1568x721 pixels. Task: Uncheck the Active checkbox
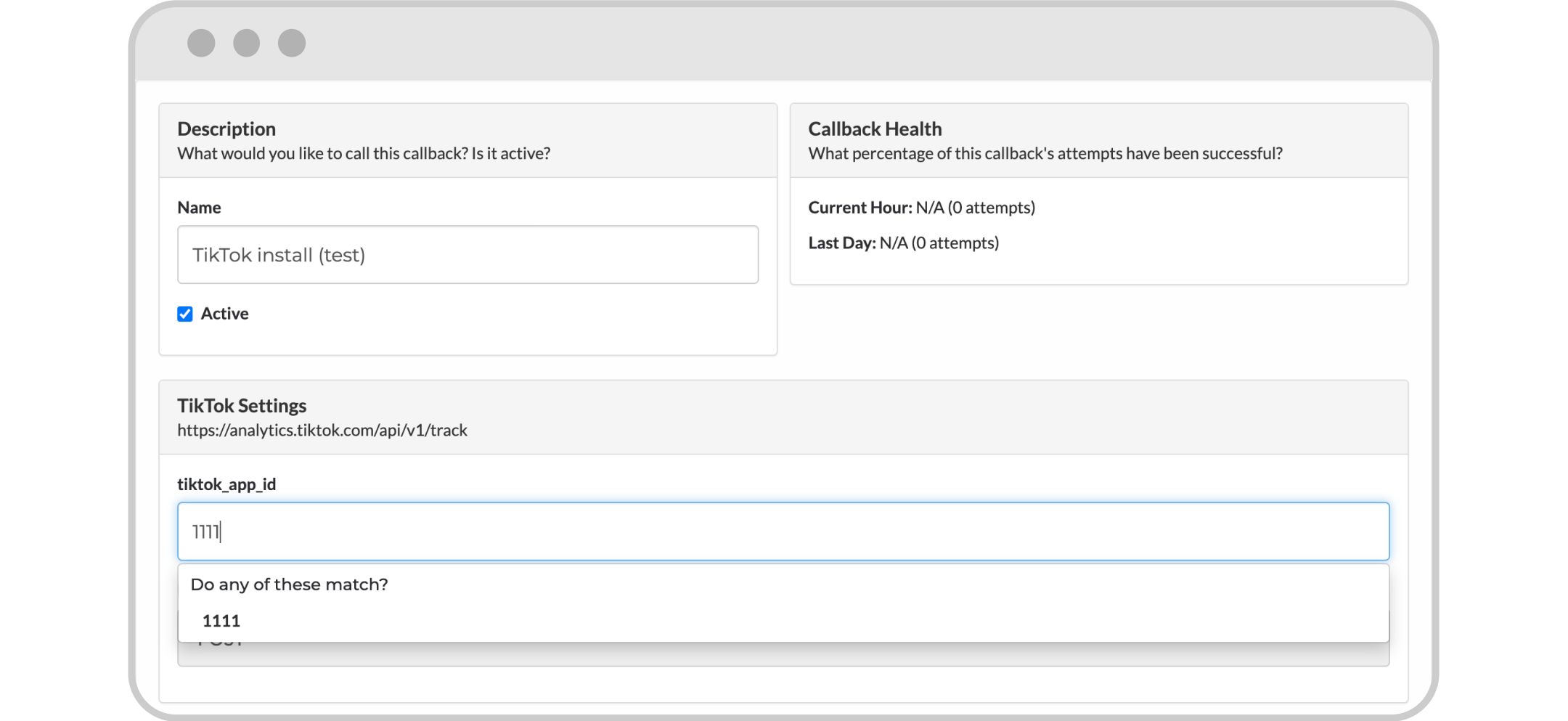tap(185, 314)
